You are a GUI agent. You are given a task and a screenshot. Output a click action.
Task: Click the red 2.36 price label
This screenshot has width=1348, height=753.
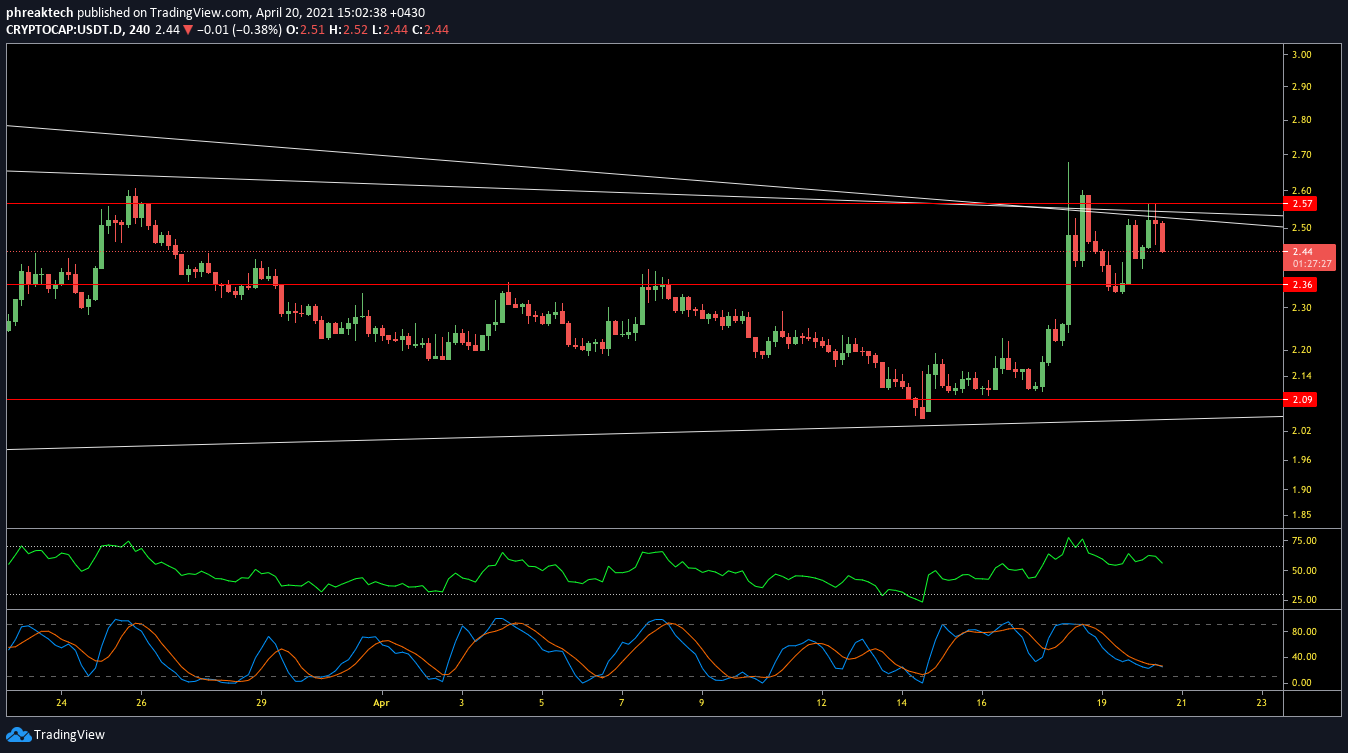(1302, 285)
